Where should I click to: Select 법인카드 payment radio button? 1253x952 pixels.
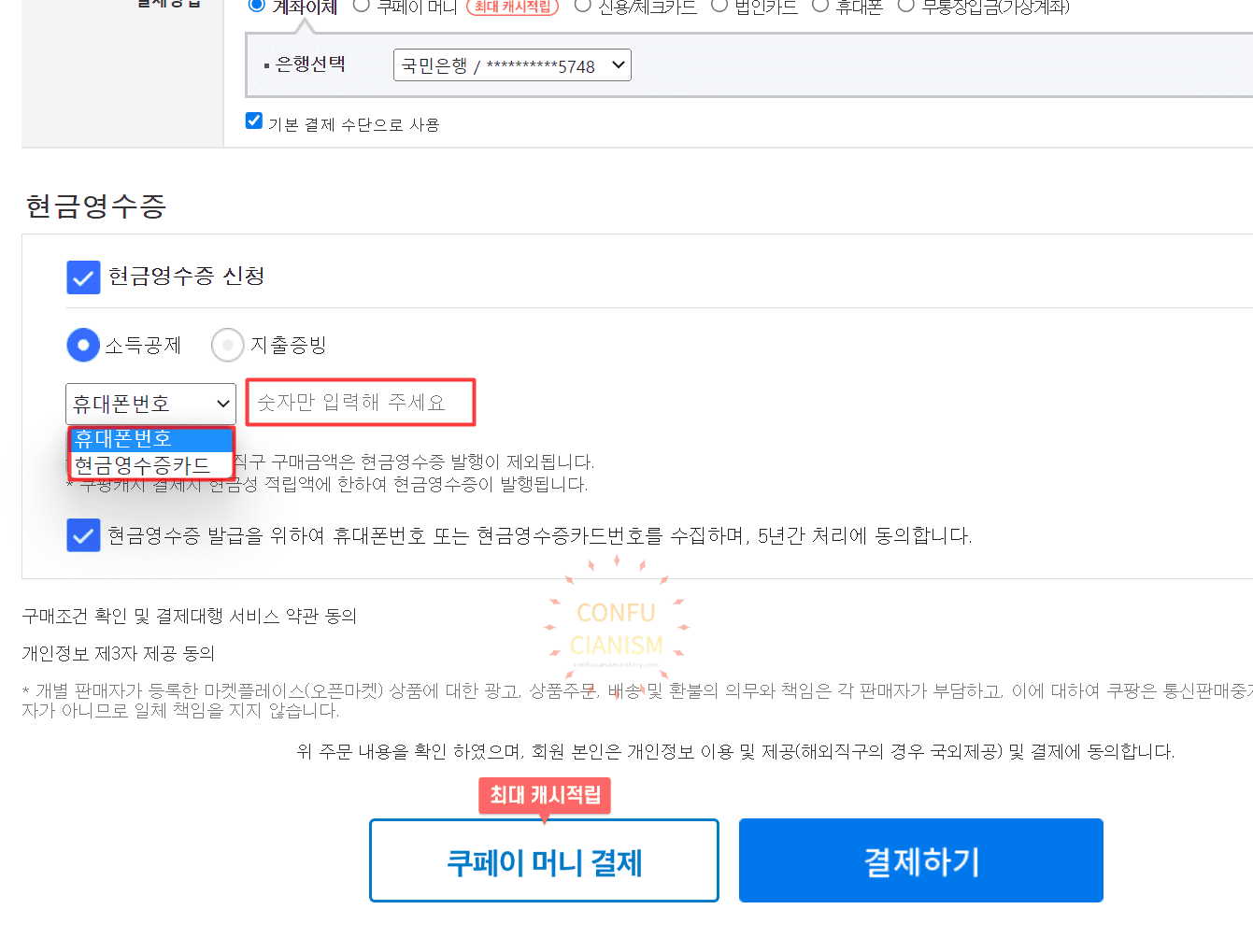click(719, 6)
